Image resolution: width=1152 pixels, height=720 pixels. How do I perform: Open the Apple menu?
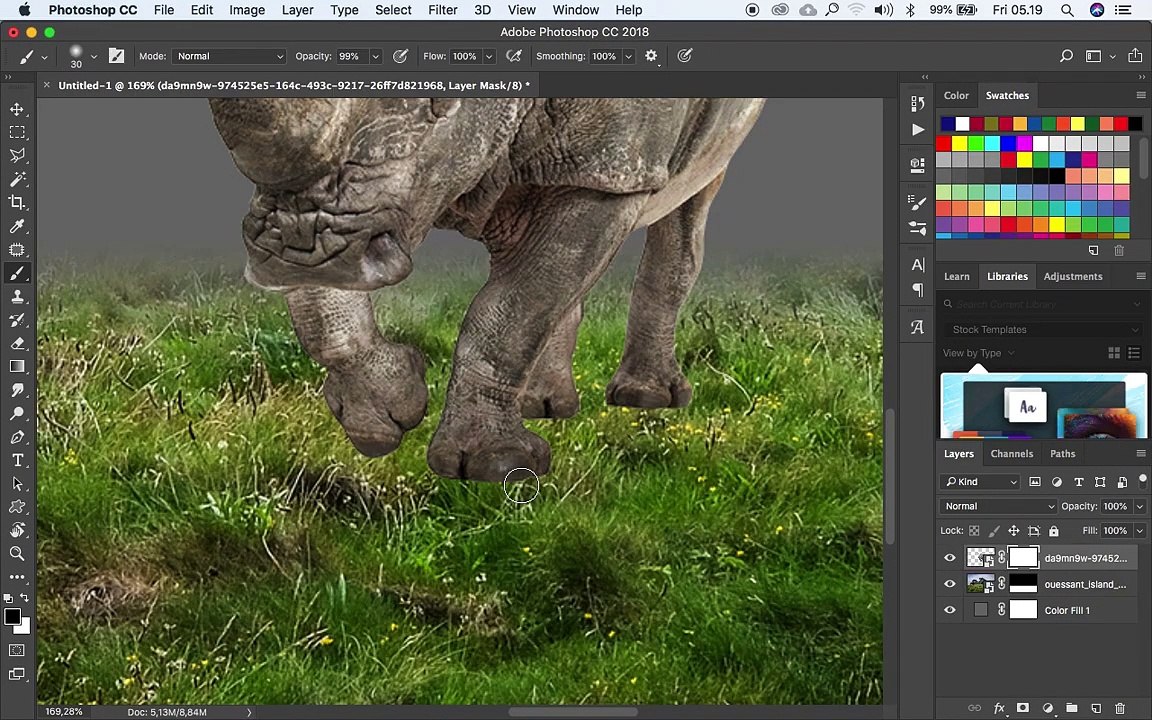(24, 10)
